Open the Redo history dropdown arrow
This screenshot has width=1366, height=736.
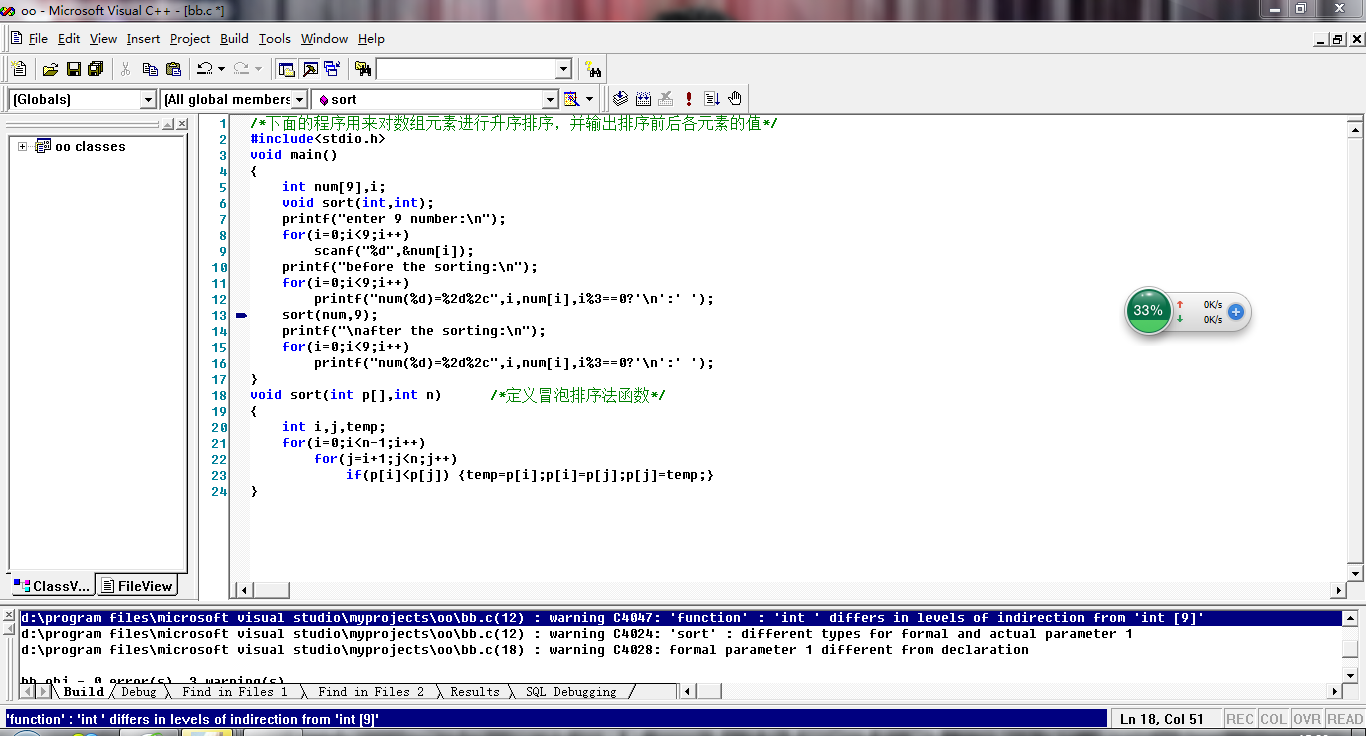(x=258, y=69)
